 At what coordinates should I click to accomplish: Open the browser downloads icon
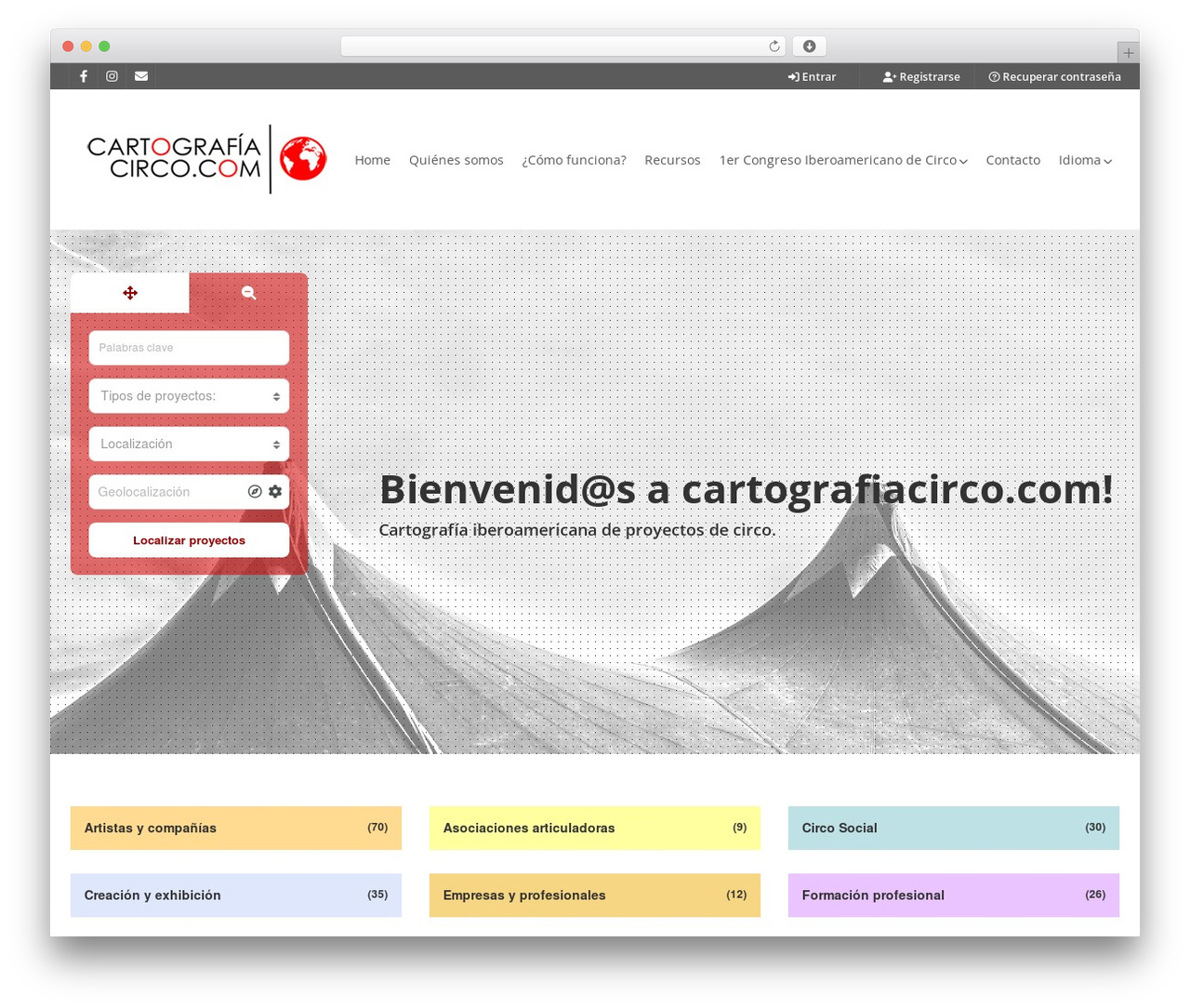click(810, 46)
